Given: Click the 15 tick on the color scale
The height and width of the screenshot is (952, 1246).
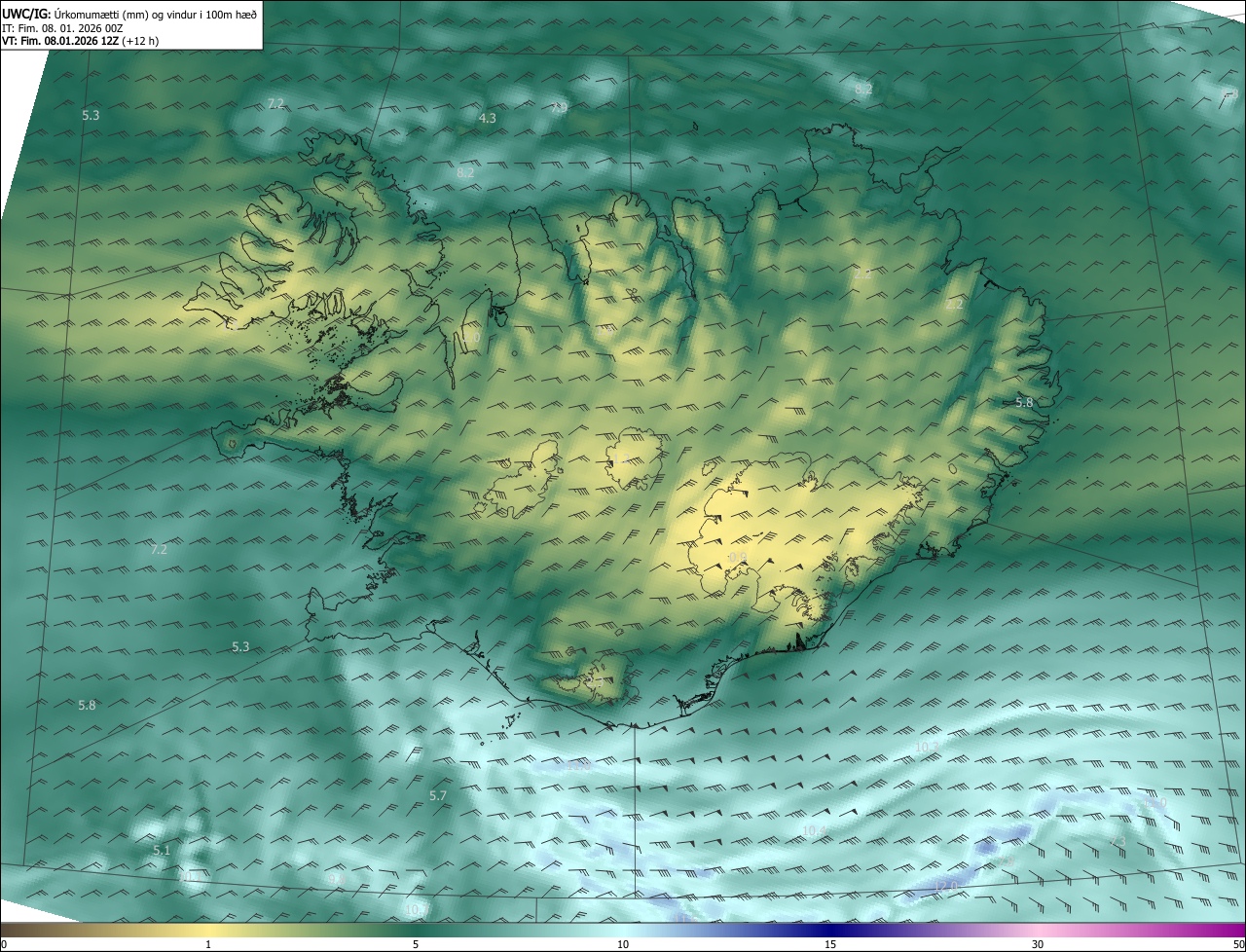Looking at the screenshot, I should pyautogui.click(x=830, y=945).
